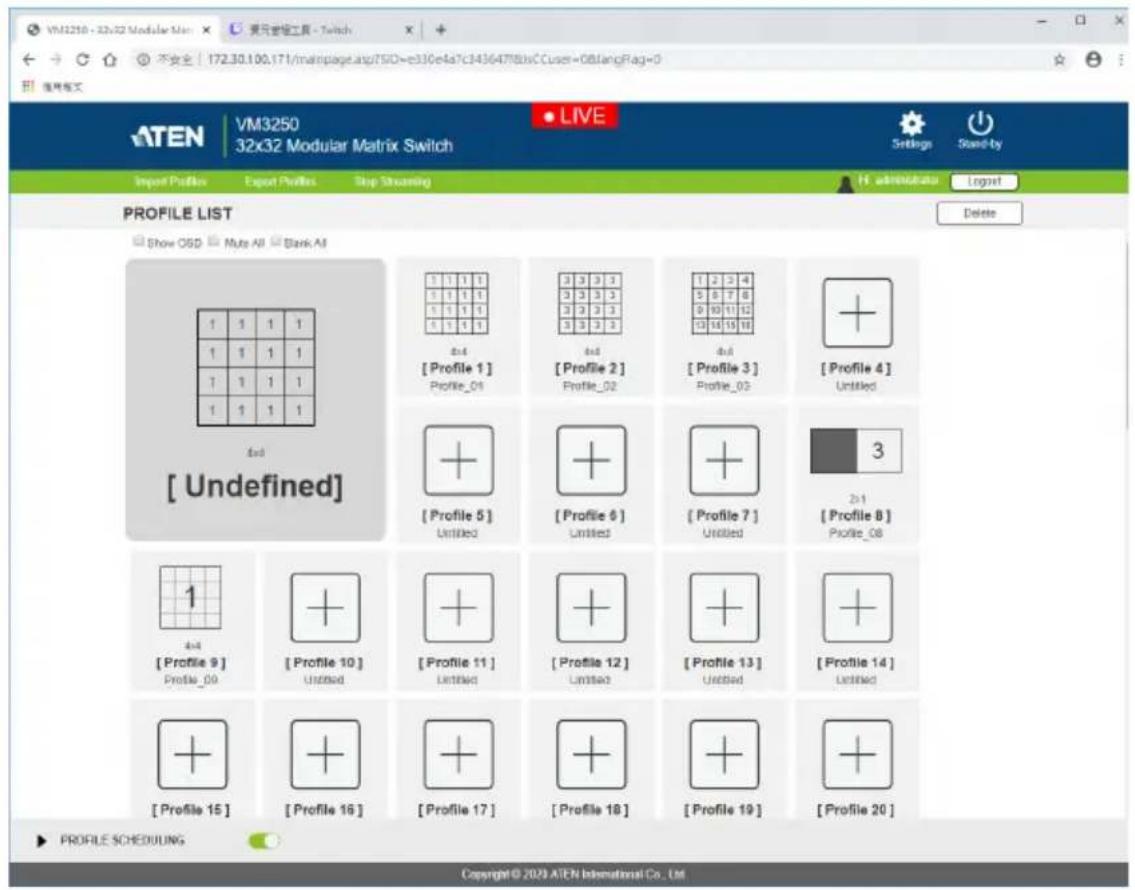The image size is (1135, 890).
Task: Click the ATEN logo
Action: coord(168,136)
